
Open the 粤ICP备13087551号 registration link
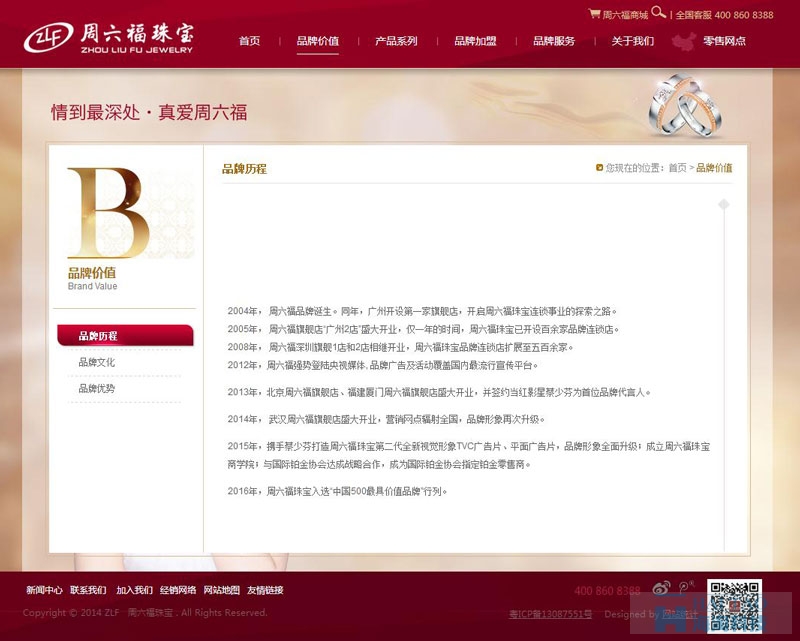(x=551, y=614)
